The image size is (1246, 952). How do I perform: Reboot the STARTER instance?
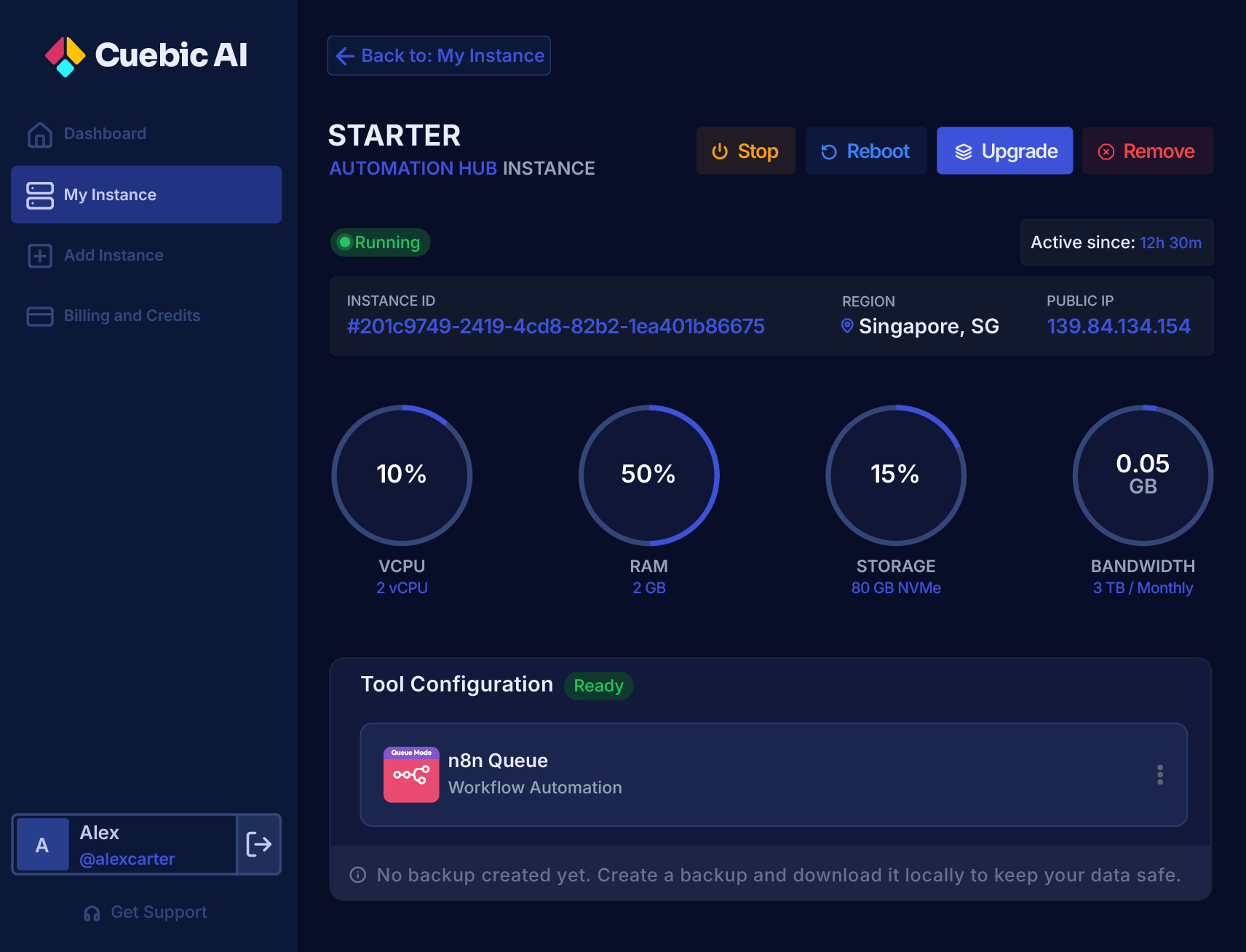865,151
